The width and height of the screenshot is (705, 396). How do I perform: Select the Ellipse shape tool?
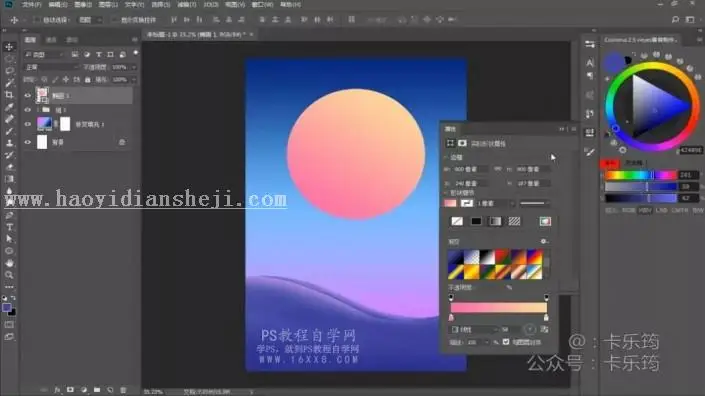tap(9, 251)
